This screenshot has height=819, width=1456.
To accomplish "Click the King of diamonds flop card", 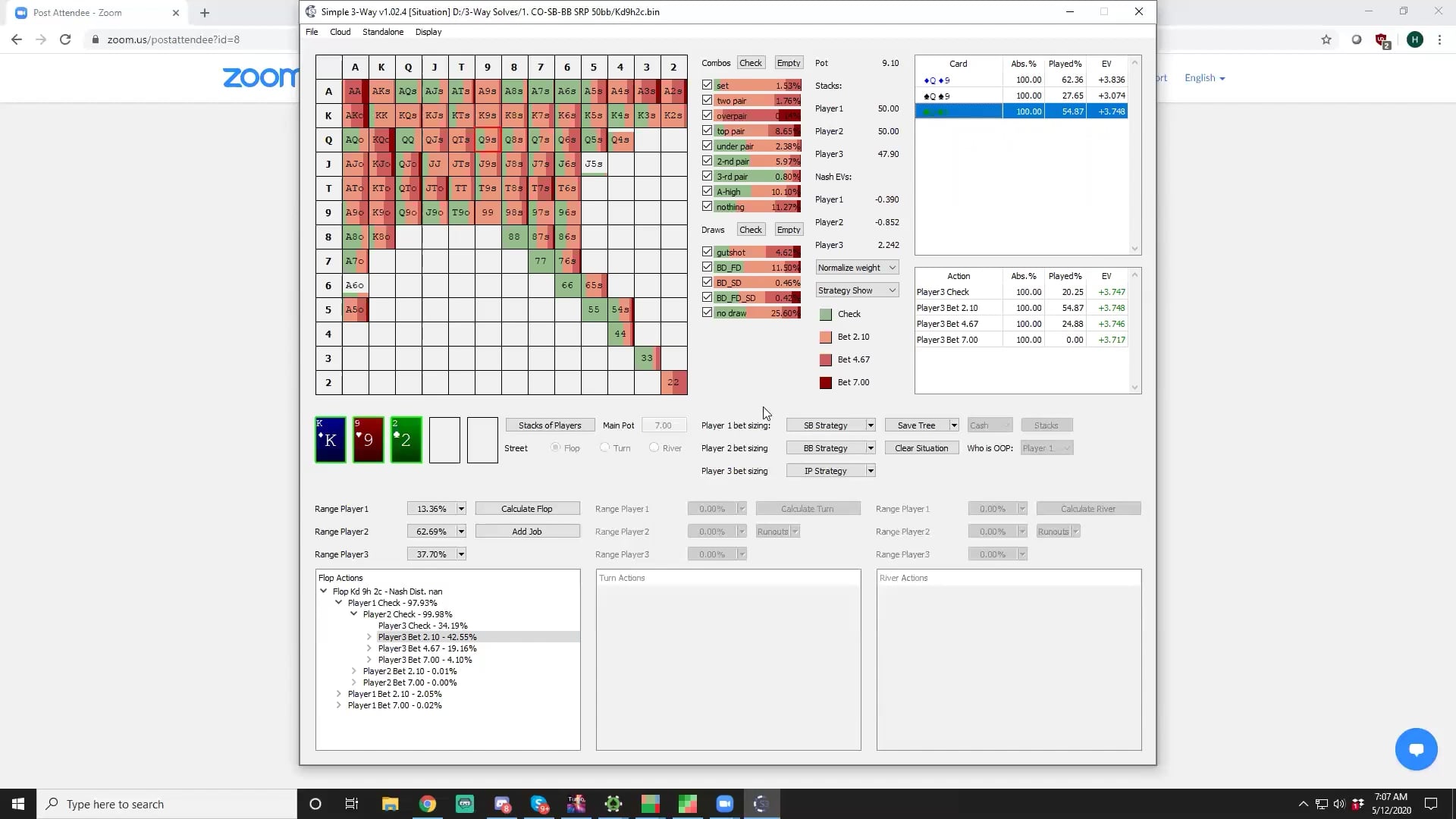I will tap(331, 440).
